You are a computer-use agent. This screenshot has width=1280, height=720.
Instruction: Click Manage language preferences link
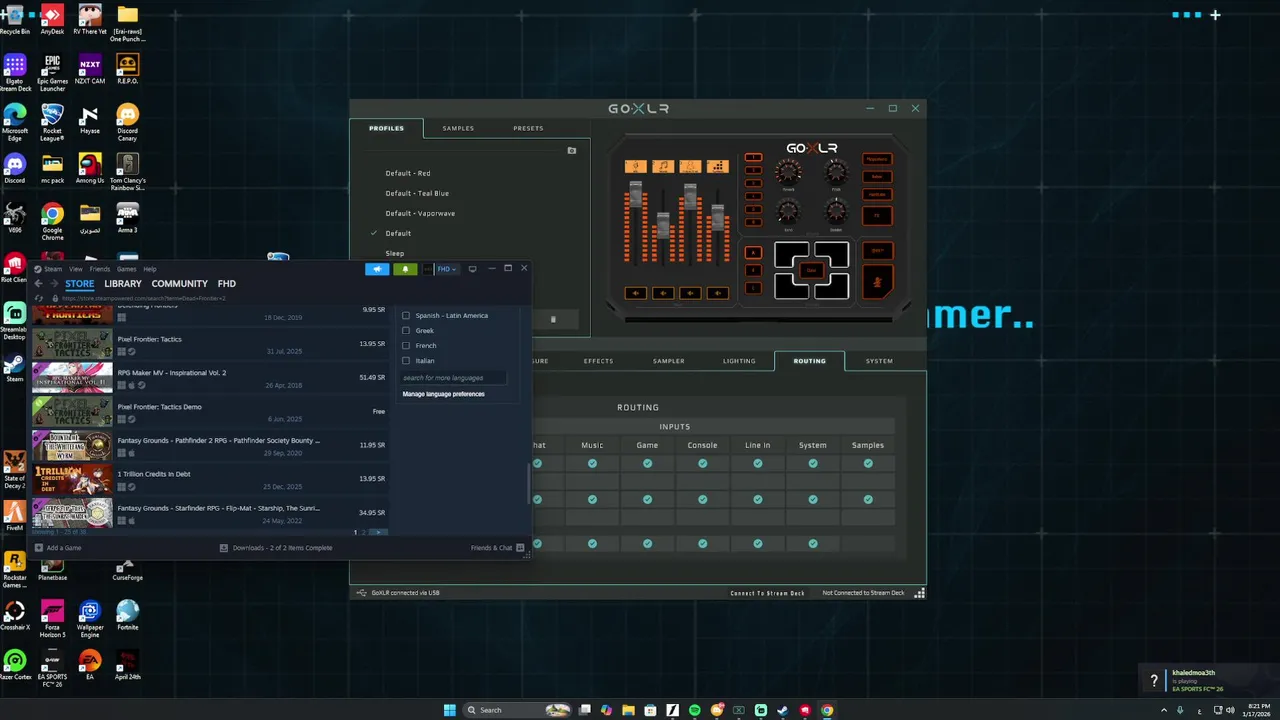443,394
